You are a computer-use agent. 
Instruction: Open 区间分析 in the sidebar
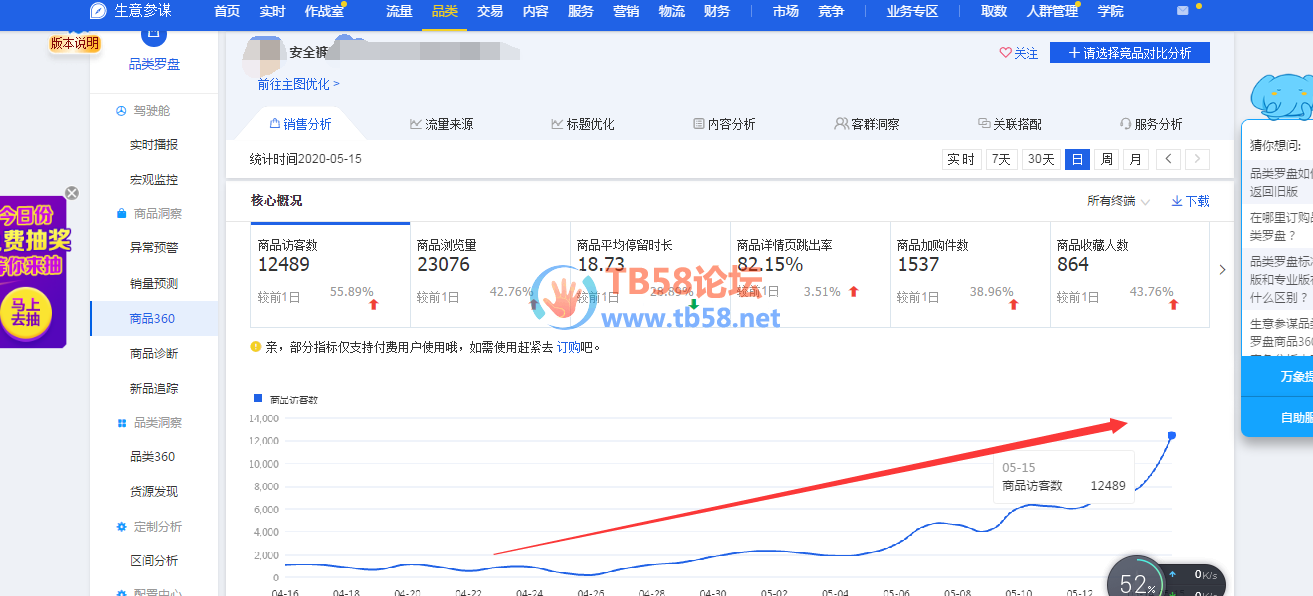(154, 561)
